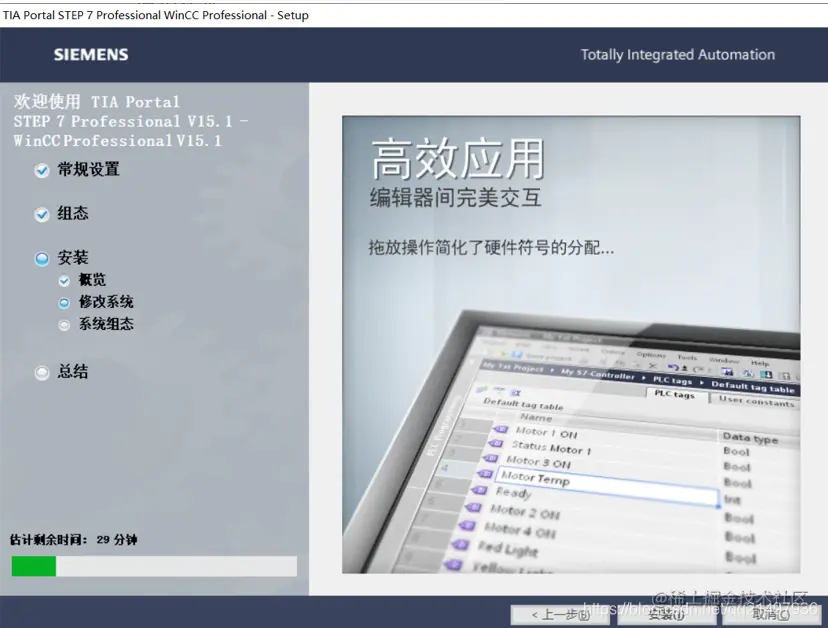Select the 修改系统 sub-step label
This screenshot has height=628, width=828.
click(x=106, y=302)
